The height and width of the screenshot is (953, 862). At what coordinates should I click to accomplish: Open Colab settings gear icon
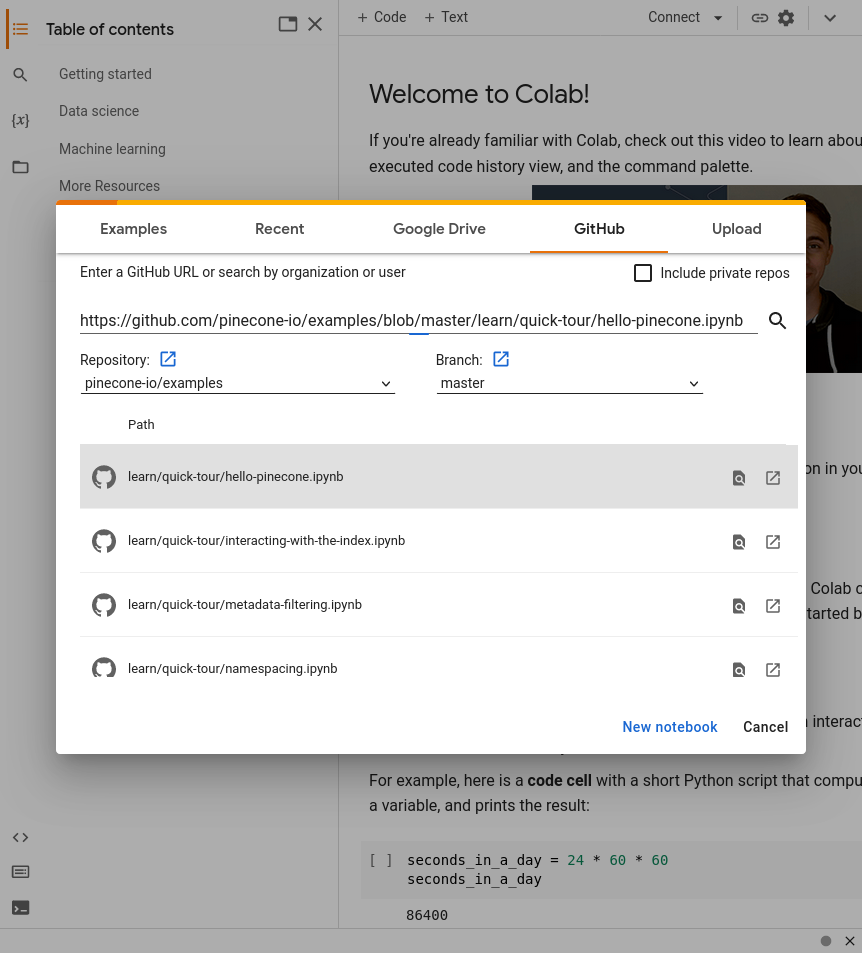[x=786, y=18]
